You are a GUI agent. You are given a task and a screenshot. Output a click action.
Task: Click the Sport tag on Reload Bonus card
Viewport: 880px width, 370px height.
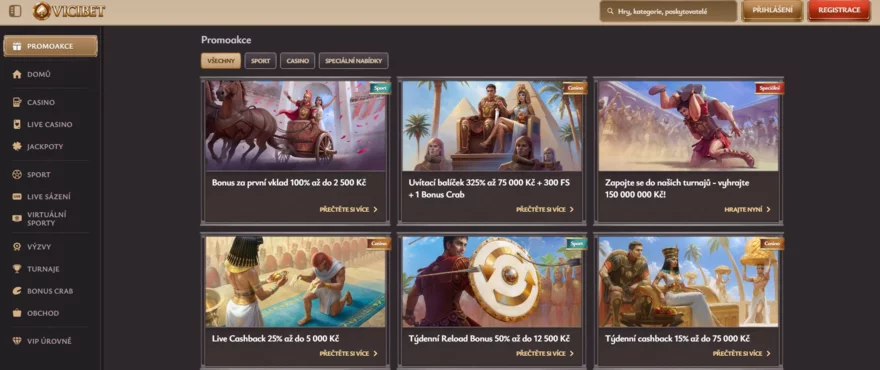pos(576,244)
